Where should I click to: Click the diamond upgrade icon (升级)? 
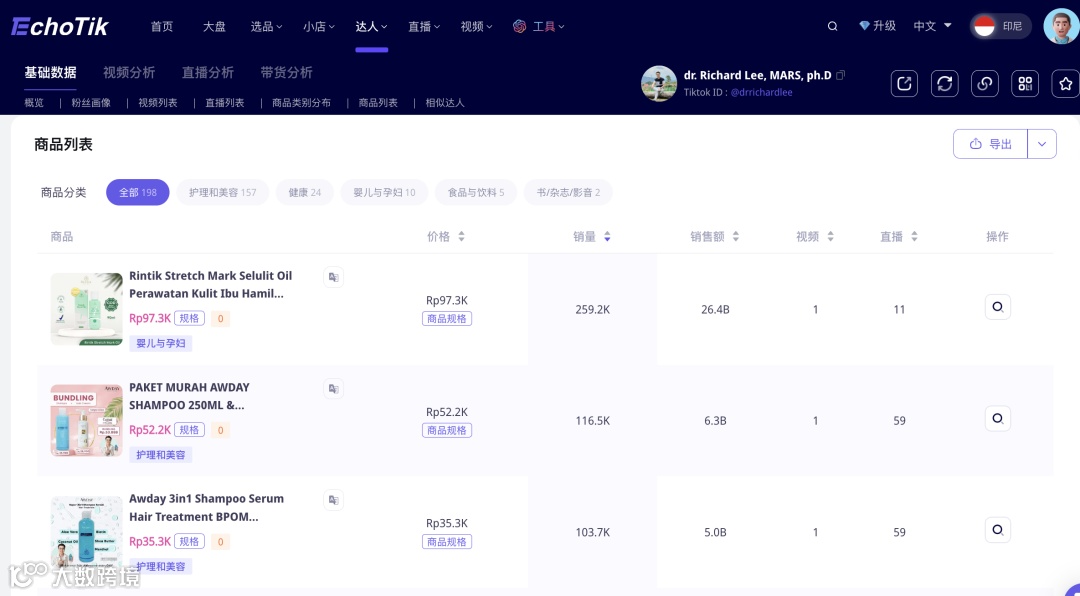[864, 25]
